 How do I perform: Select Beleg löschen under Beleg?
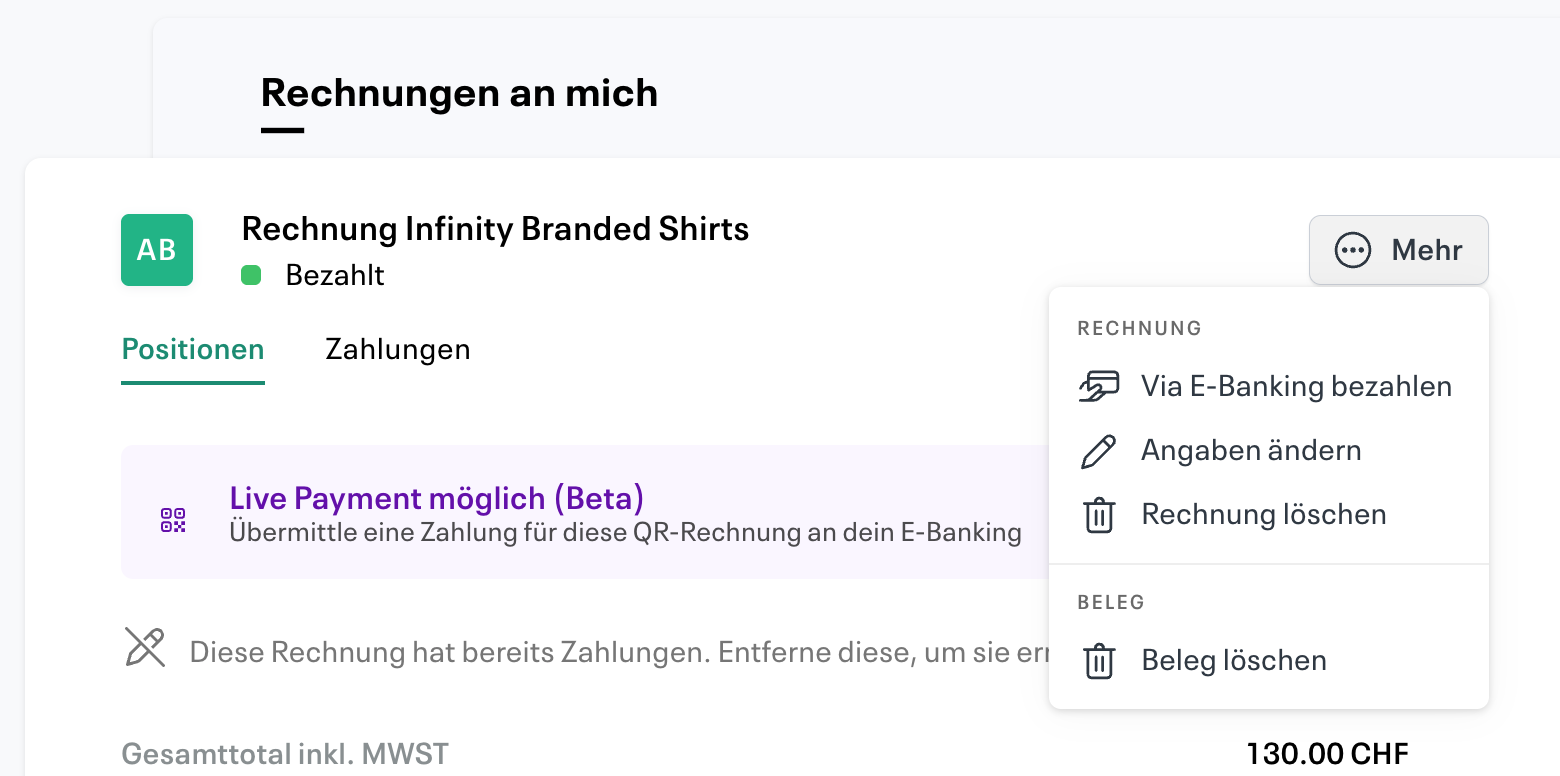(x=1233, y=660)
